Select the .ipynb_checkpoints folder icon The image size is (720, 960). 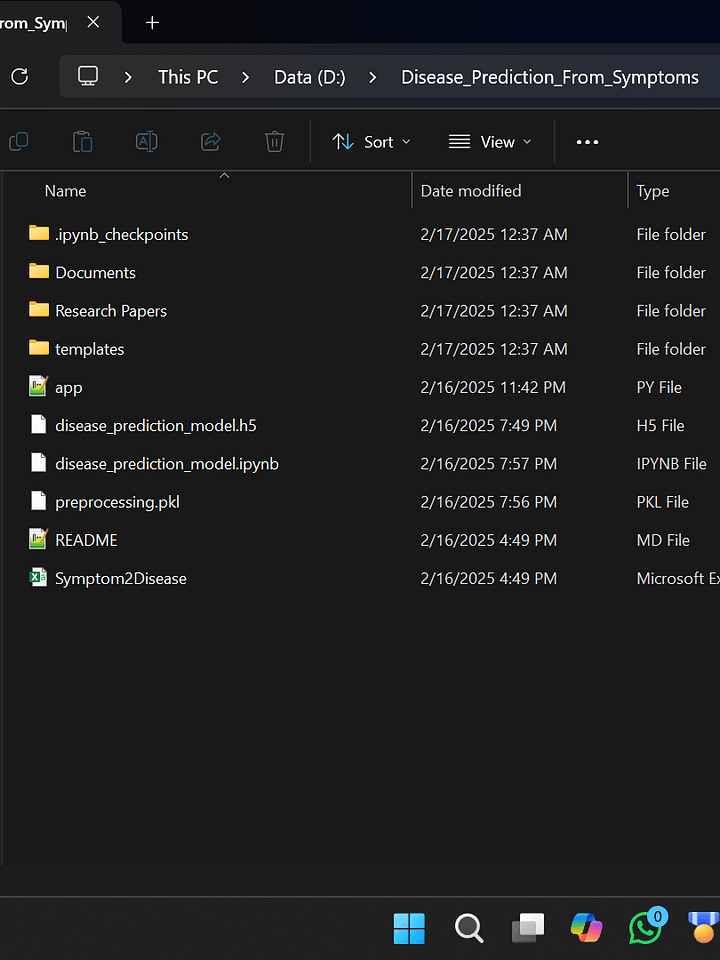point(39,233)
